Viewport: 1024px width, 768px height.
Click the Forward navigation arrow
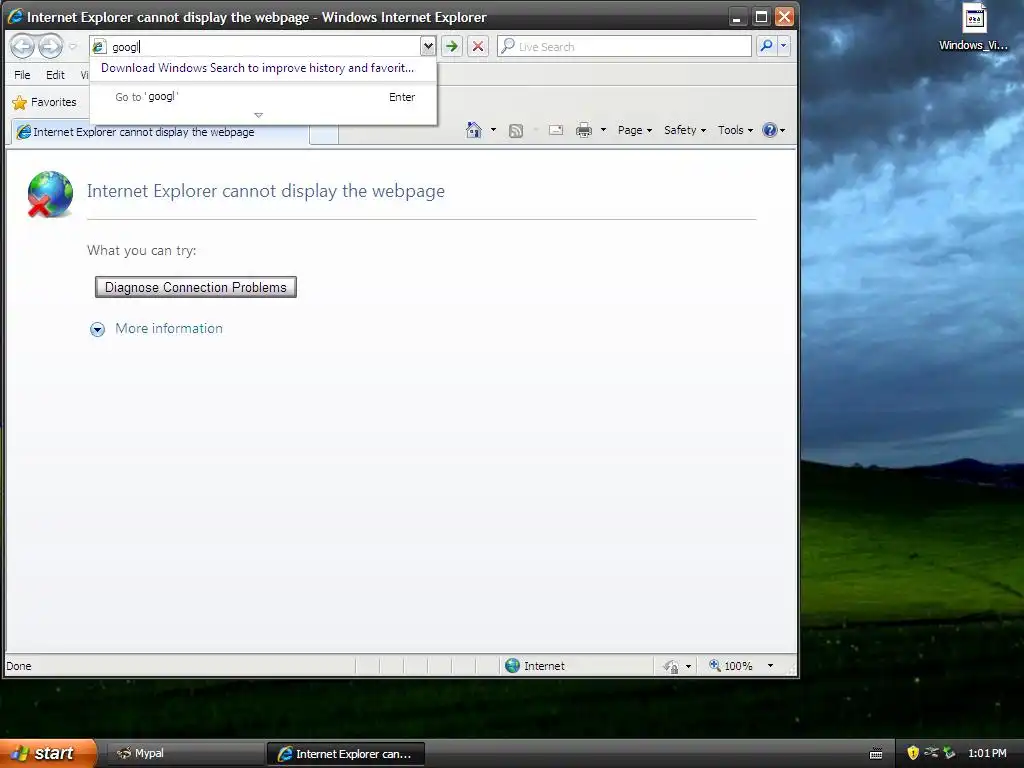(x=50, y=46)
